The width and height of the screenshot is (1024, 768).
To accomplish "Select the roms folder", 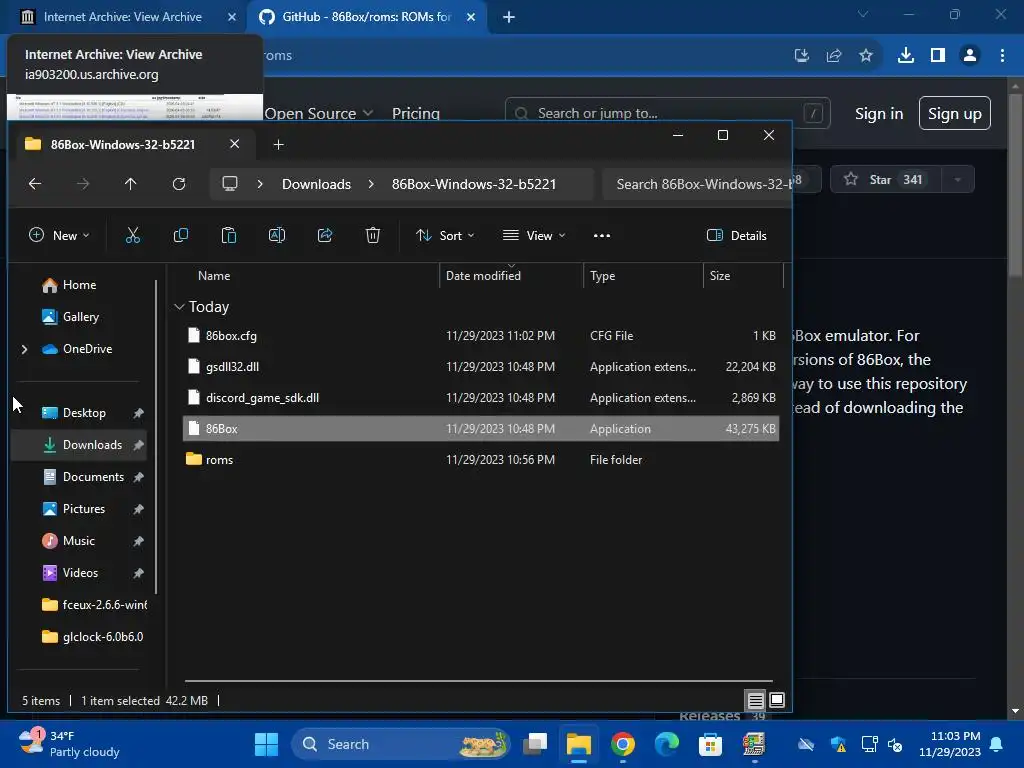I will click(481, 460).
